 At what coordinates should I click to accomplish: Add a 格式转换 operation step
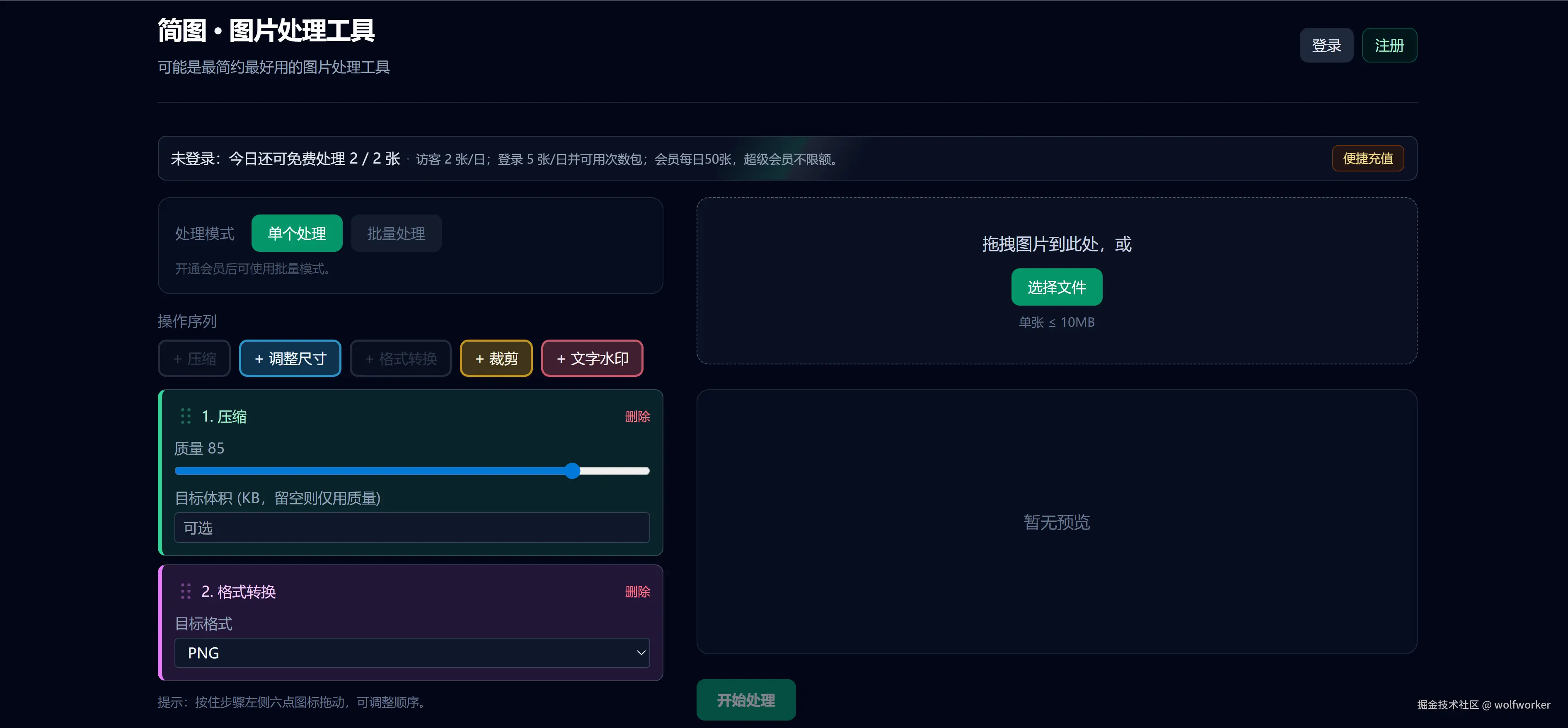(x=401, y=358)
